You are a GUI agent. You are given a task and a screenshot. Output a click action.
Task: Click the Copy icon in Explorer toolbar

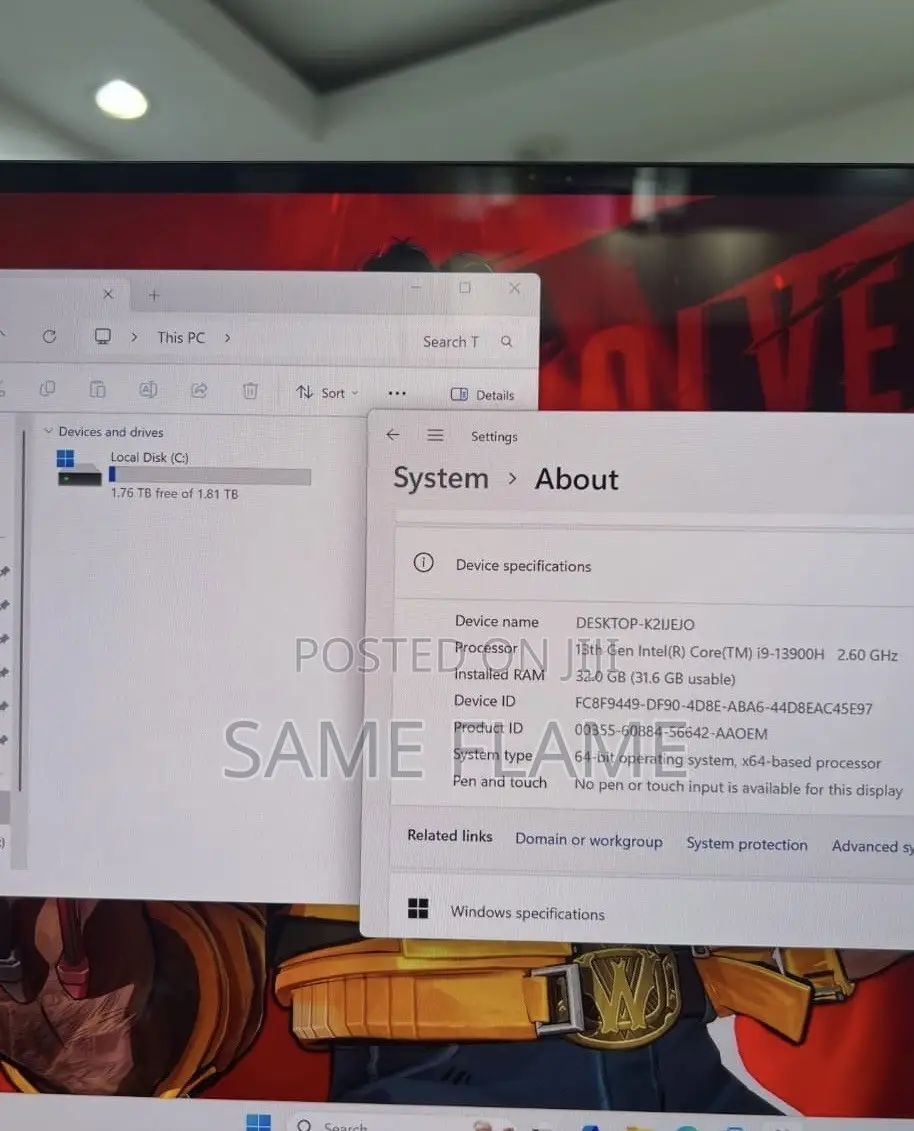tap(48, 389)
